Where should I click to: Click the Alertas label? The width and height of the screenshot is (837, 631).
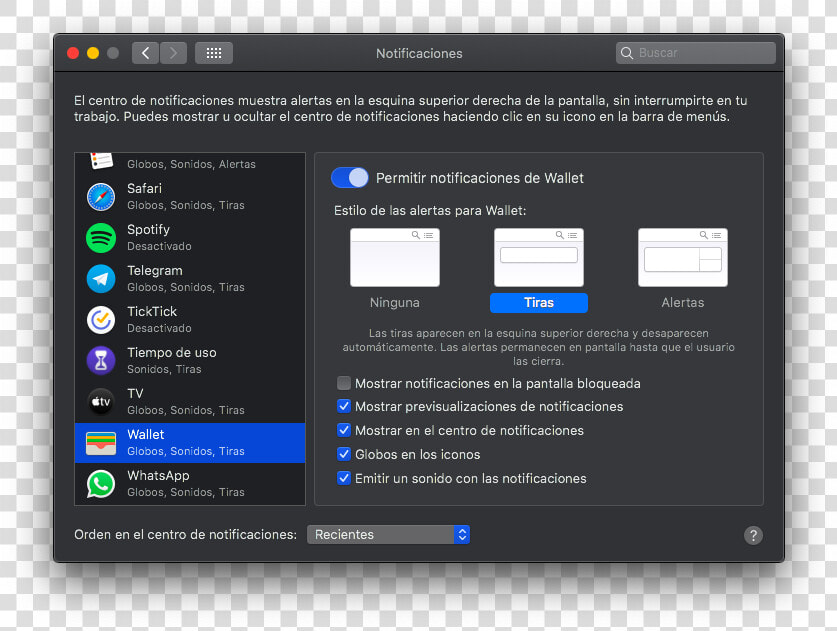point(683,303)
